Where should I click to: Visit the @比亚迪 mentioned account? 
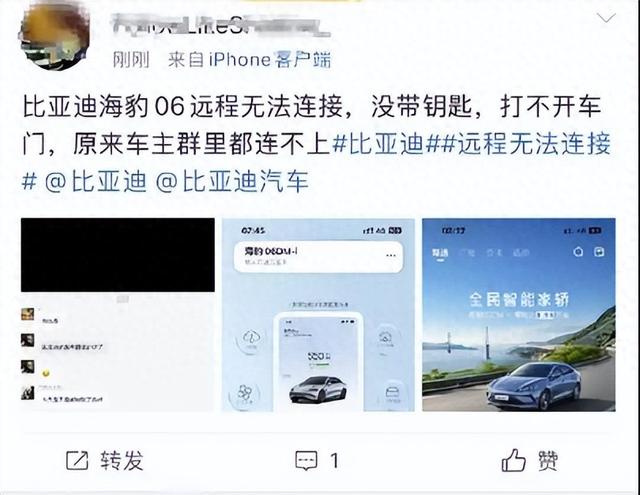96,181
